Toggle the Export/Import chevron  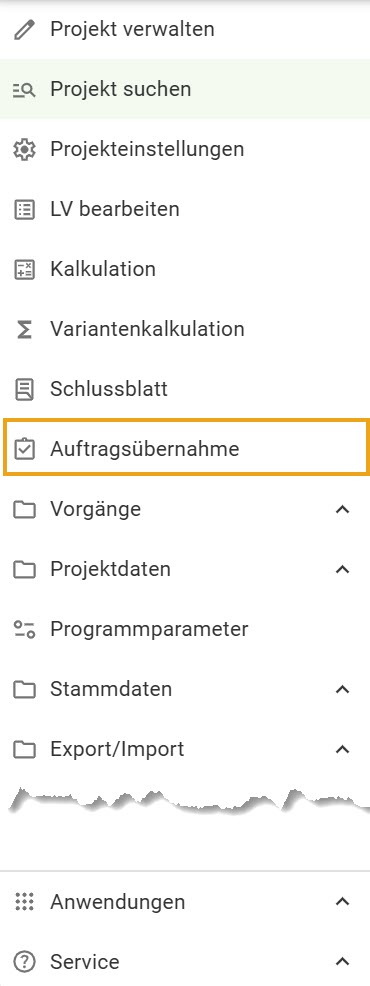click(x=342, y=749)
